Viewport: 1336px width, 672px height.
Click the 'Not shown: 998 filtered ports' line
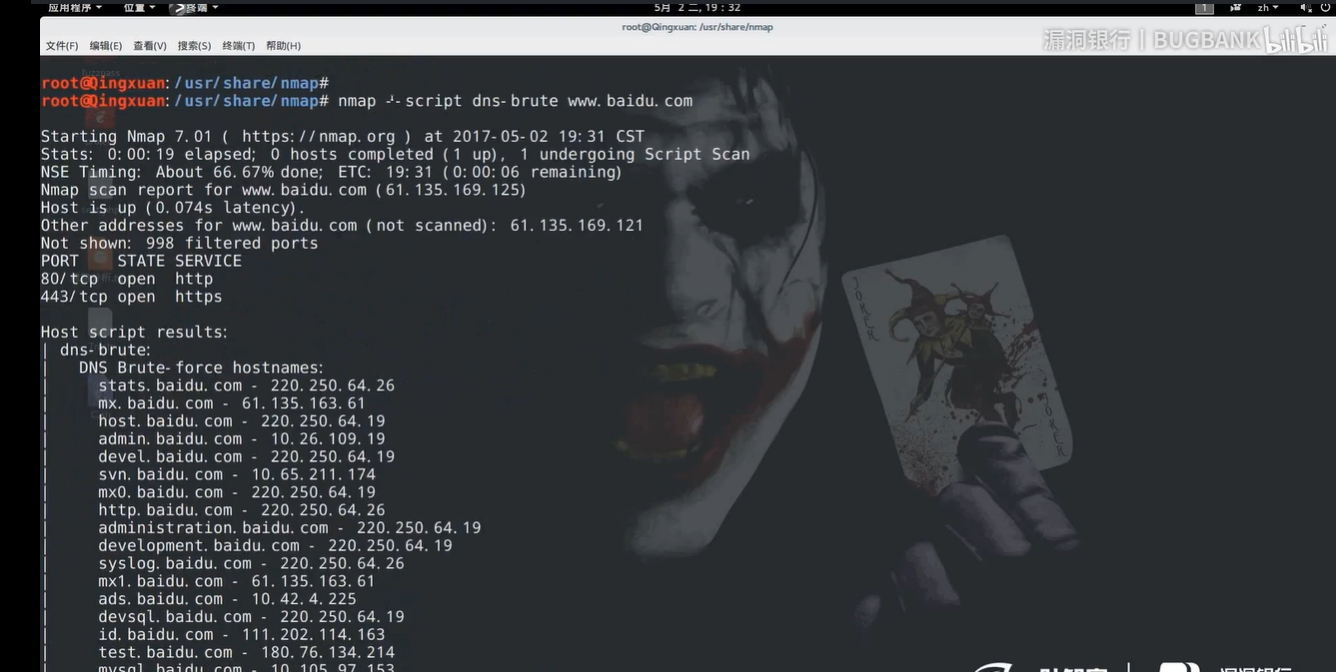coord(179,243)
